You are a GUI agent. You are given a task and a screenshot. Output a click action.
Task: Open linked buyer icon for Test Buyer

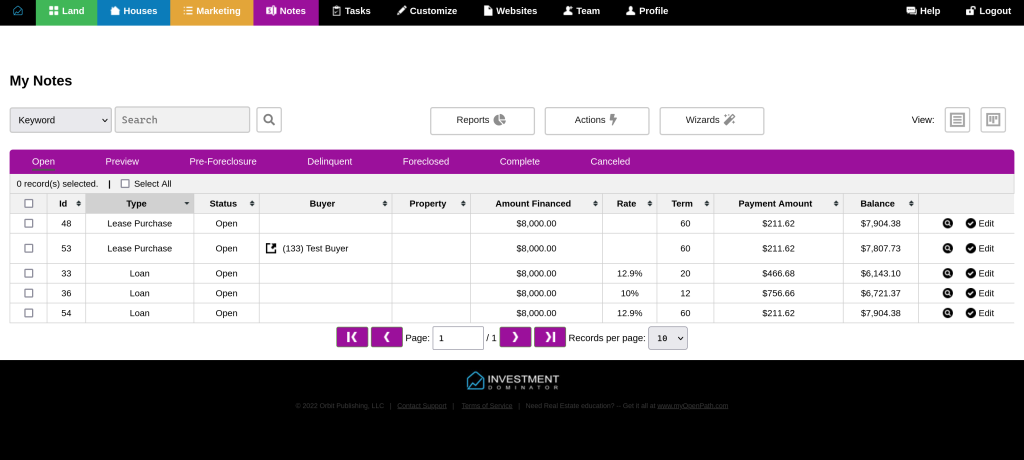click(x=271, y=248)
